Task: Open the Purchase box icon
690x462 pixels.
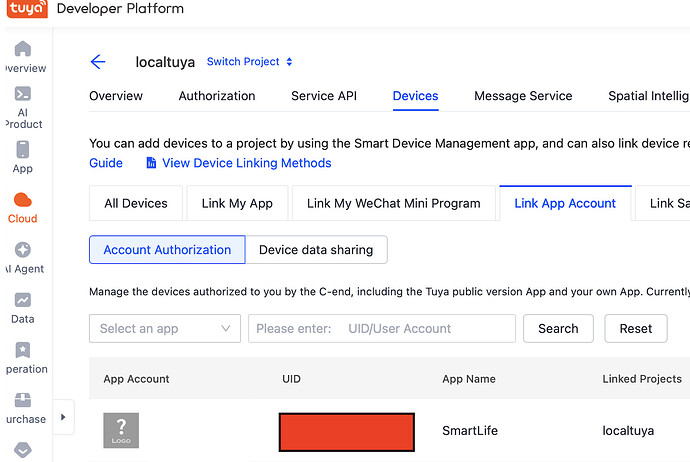Action: point(23,400)
